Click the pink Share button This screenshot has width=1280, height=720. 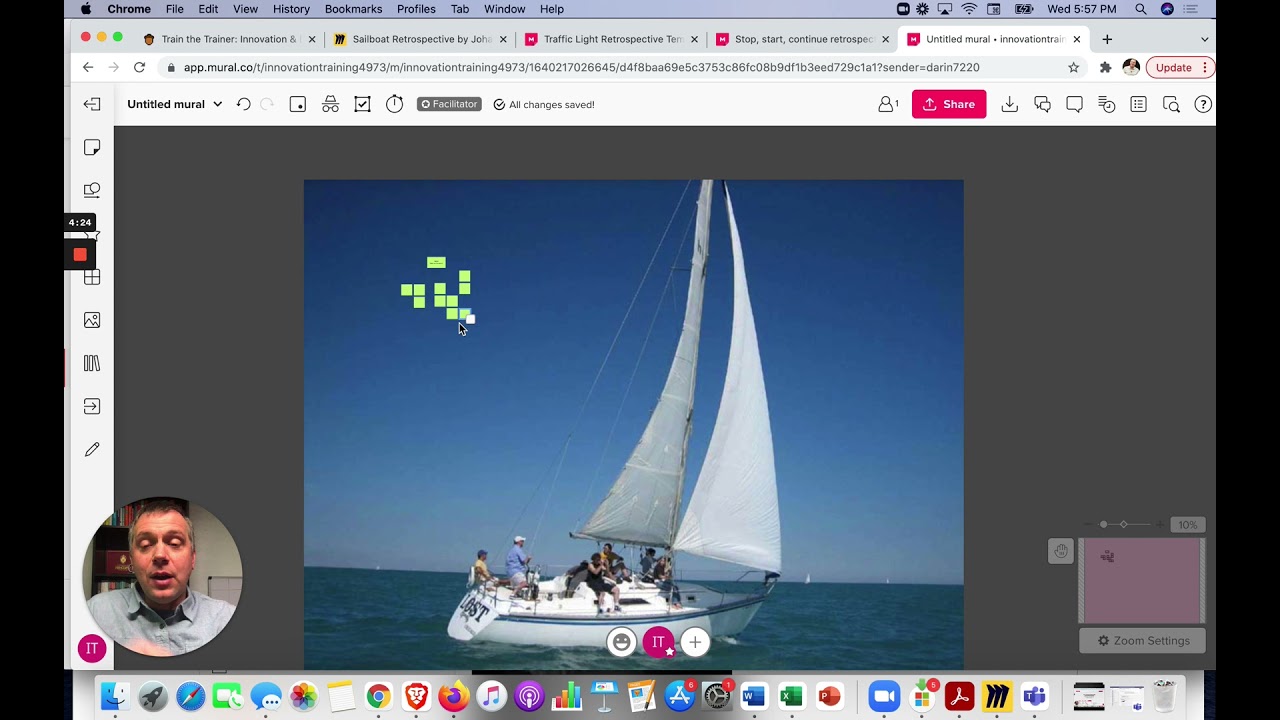(x=948, y=104)
